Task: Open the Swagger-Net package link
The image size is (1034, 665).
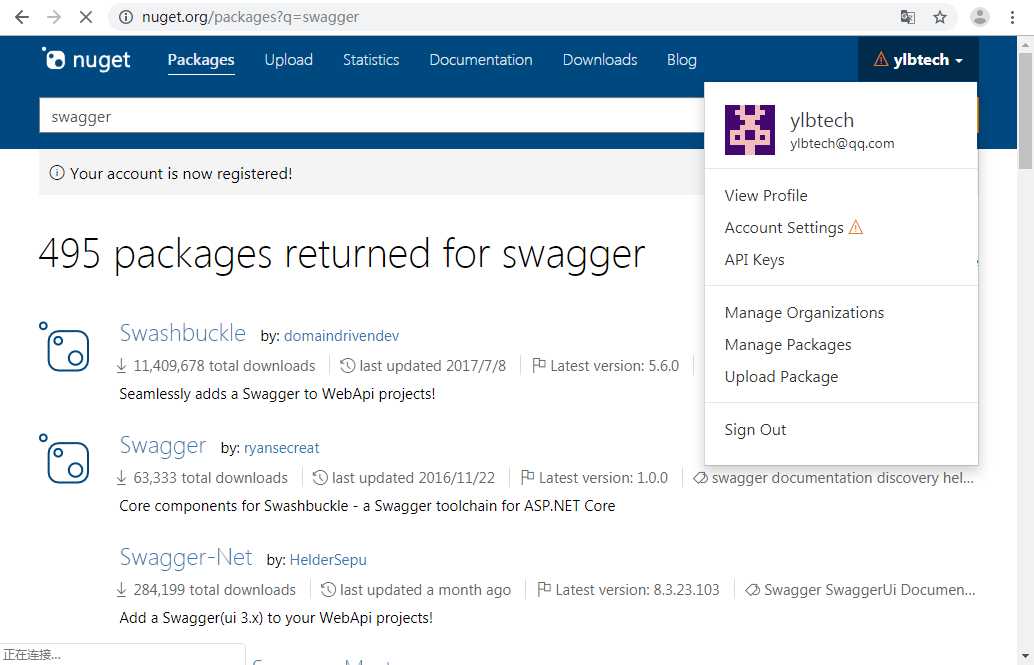Action: click(x=186, y=557)
